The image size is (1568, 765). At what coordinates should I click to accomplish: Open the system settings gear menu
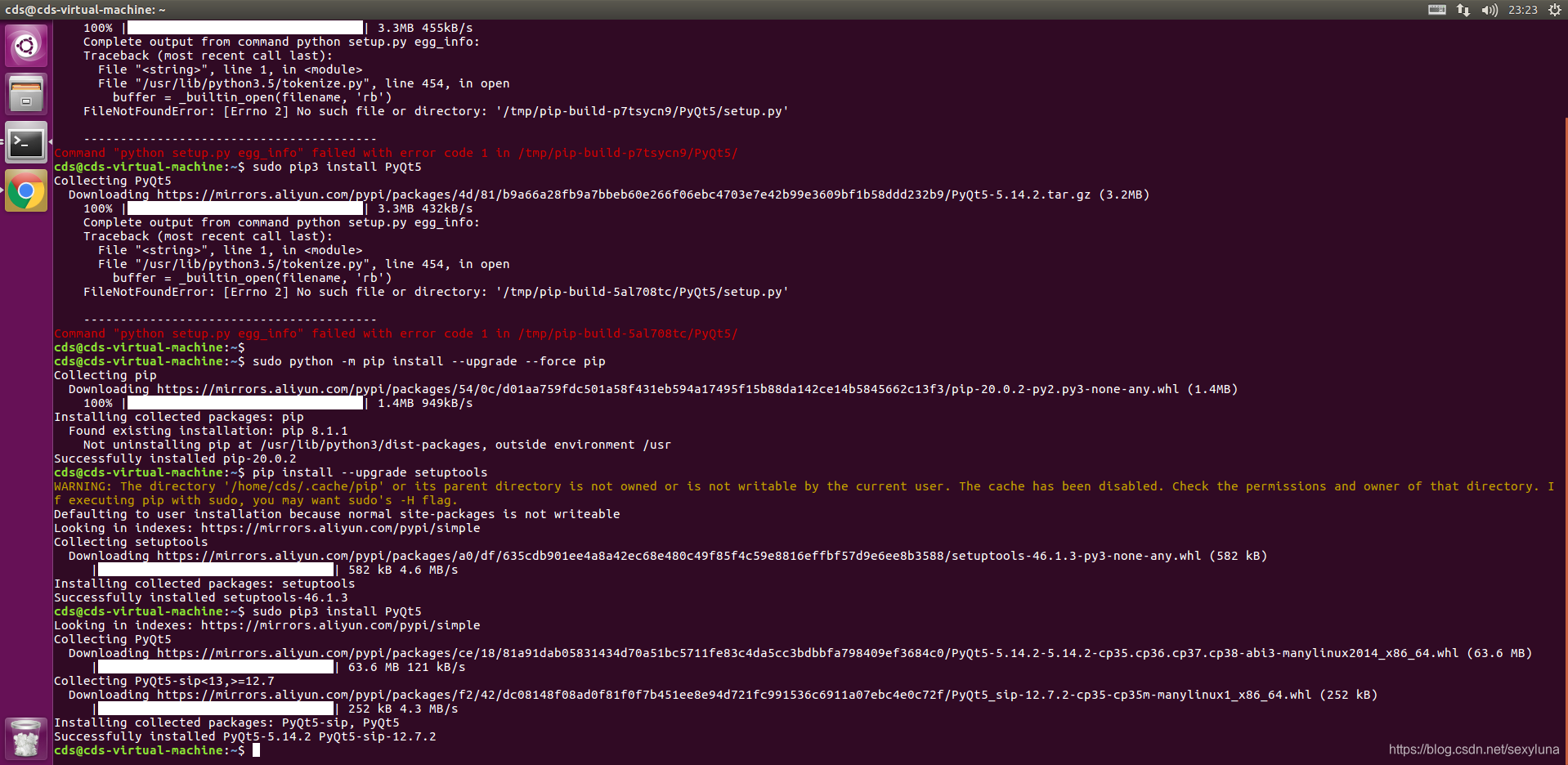click(x=1554, y=10)
